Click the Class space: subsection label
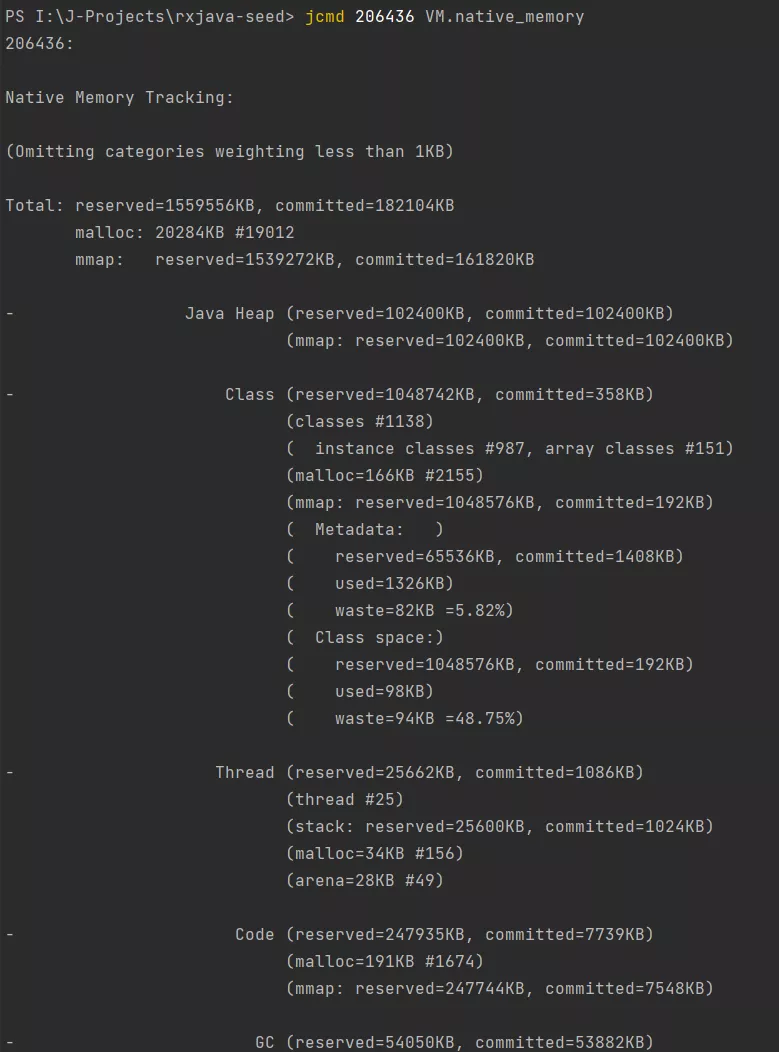Image resolution: width=779 pixels, height=1052 pixels. pyautogui.click(x=379, y=637)
